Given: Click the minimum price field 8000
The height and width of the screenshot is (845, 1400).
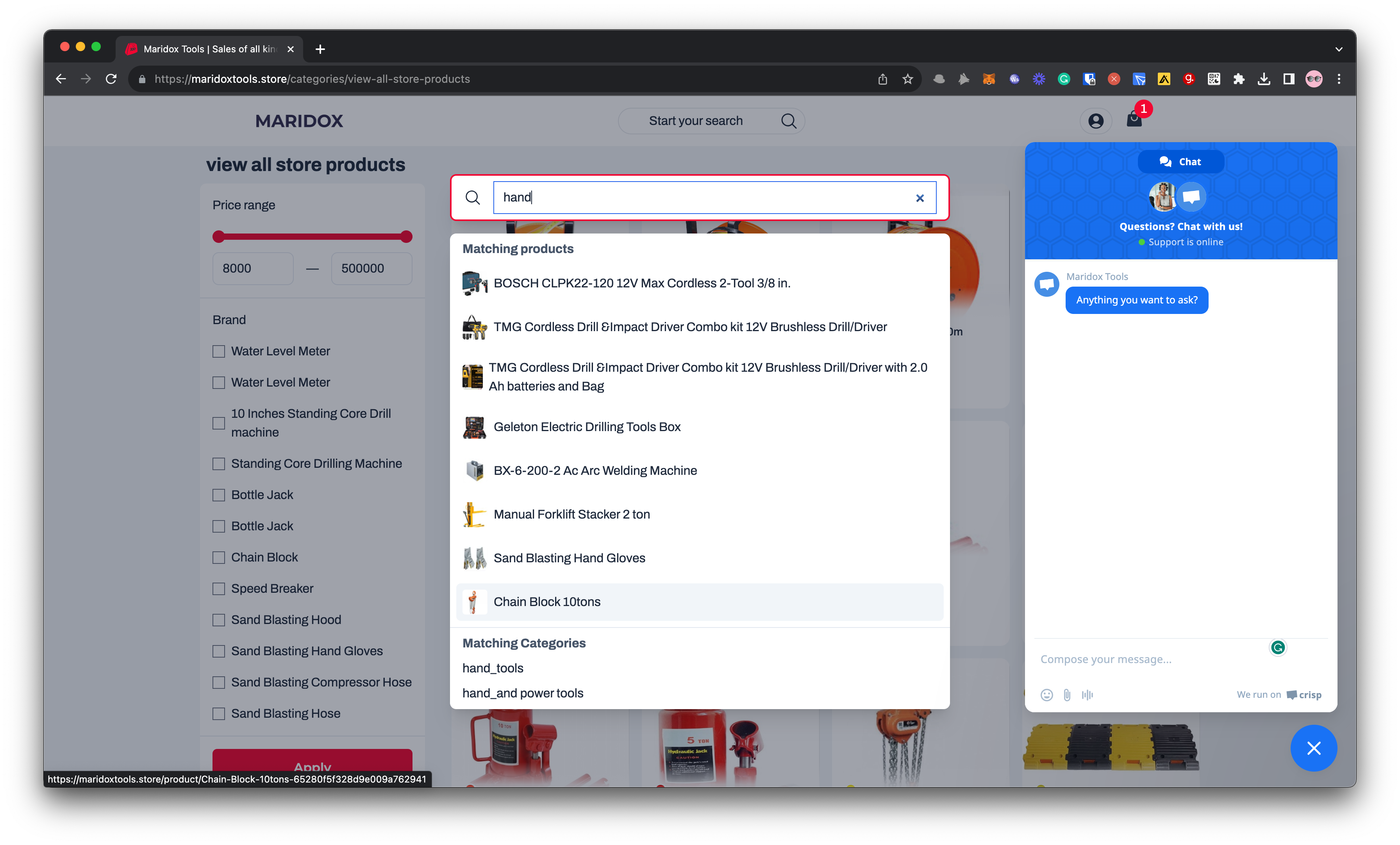Looking at the screenshot, I should click(x=253, y=269).
